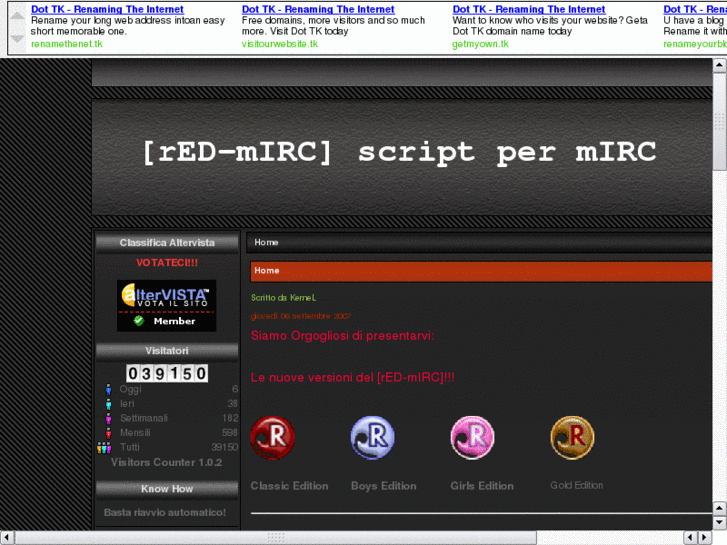Image resolution: width=727 pixels, height=545 pixels.
Task: Click the blue Oggi visitor figure icon
Action: click(x=108, y=389)
